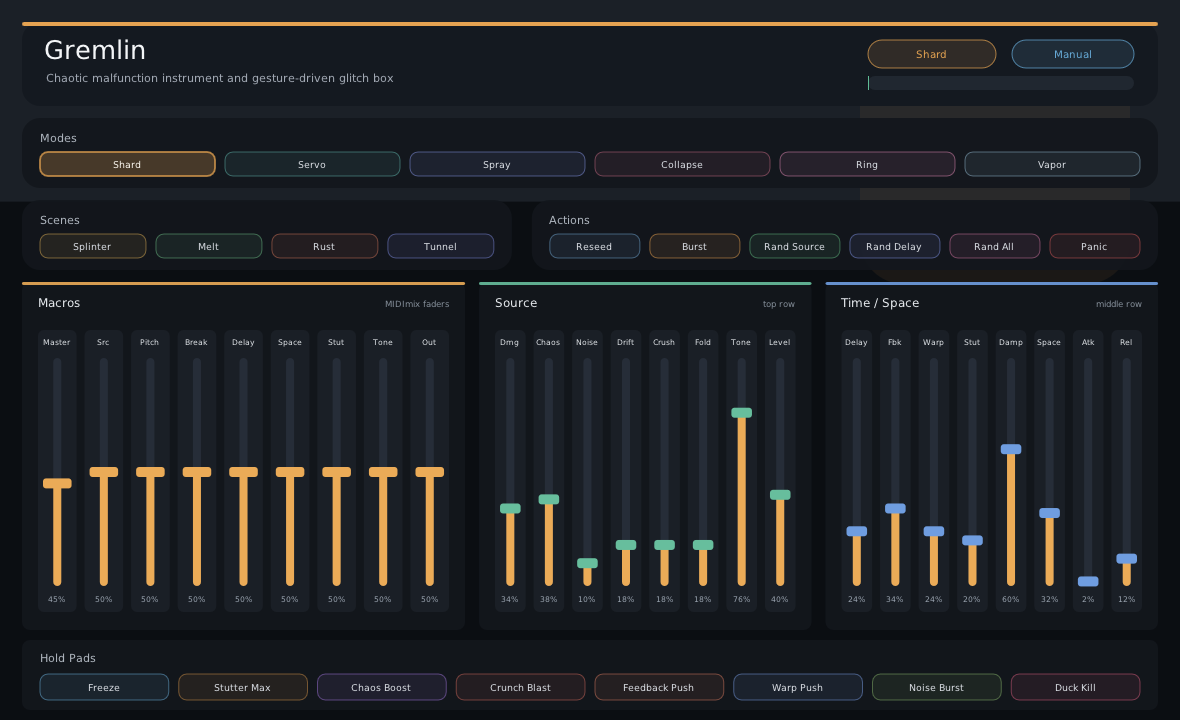Screen dimensions: 1180x720
Task: Click the Dmg source slider
Action: coord(510,509)
